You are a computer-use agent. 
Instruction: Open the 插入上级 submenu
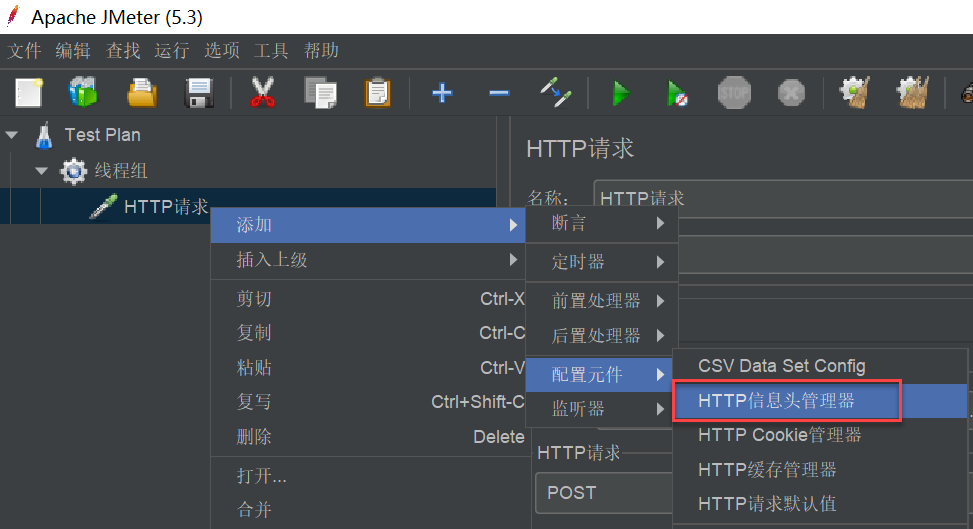(x=368, y=260)
